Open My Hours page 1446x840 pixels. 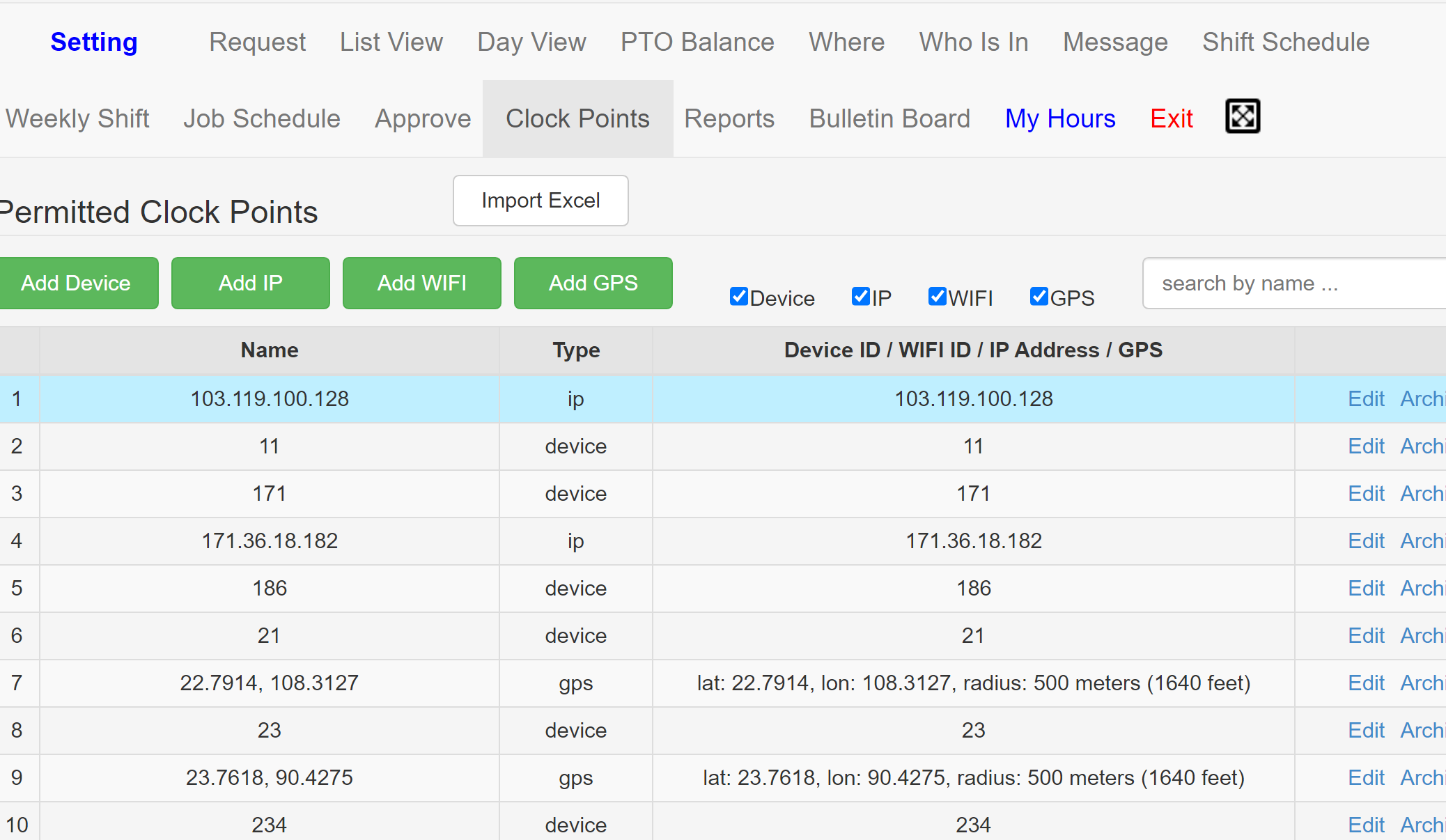point(1059,118)
